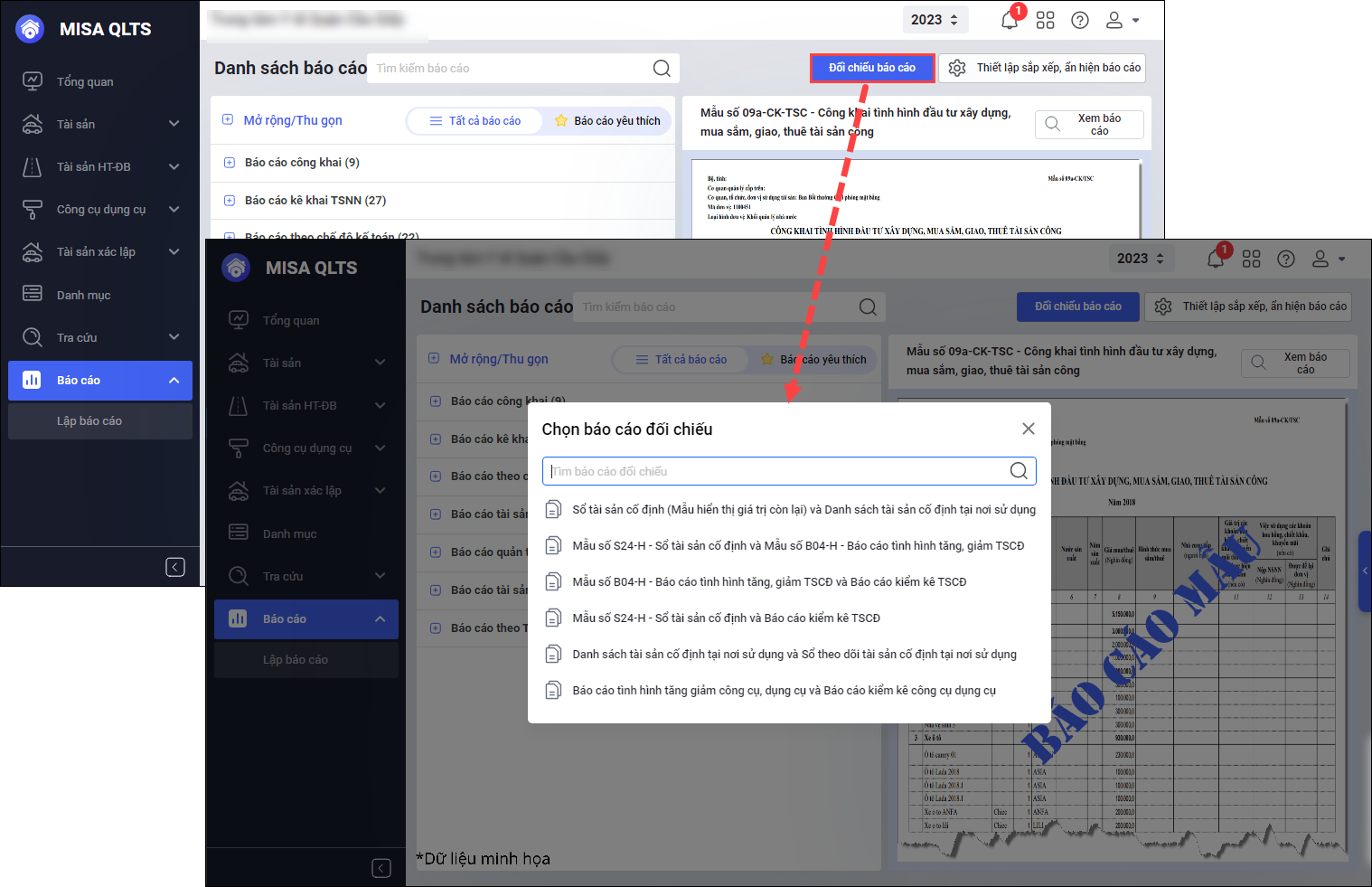Open Tổng quan in the undimmed sidebar

[x=85, y=82]
